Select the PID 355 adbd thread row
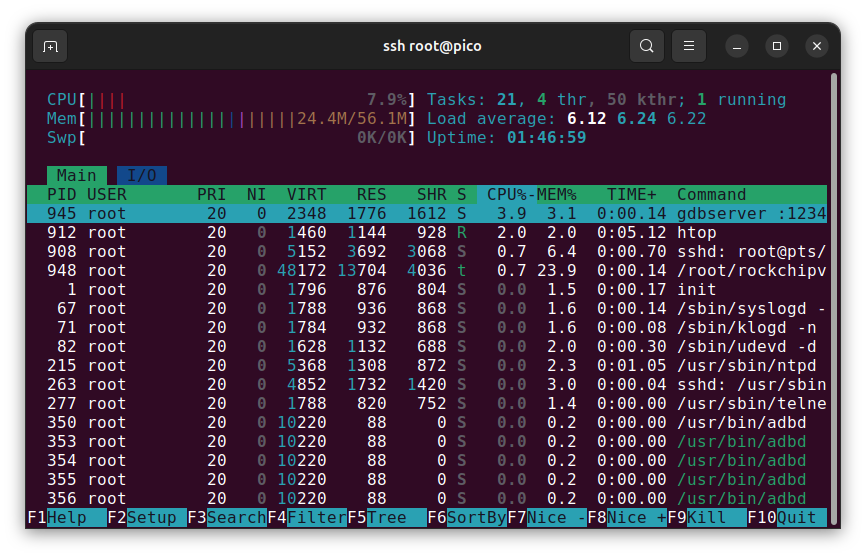Screen dimensions: 866x557 coord(427,480)
